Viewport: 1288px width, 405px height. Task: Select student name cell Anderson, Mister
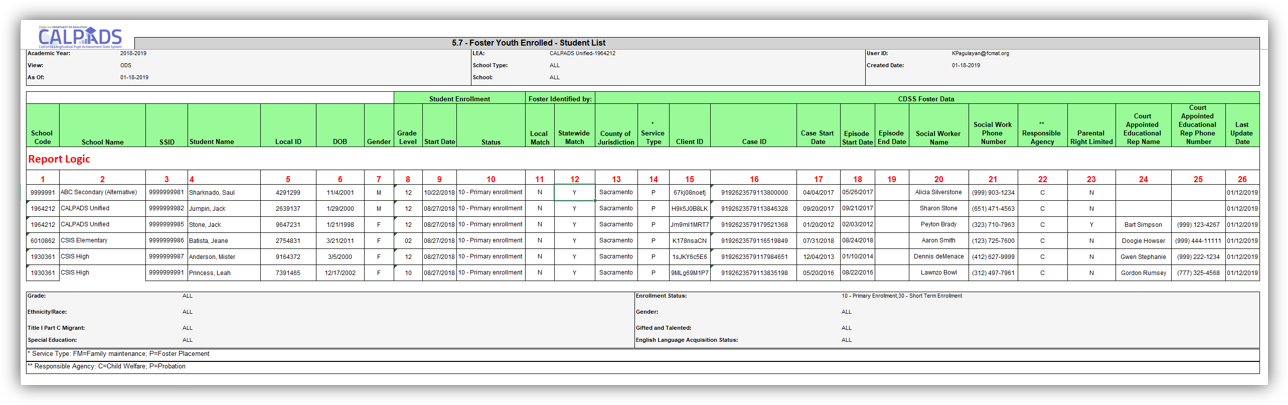pyautogui.click(x=223, y=256)
